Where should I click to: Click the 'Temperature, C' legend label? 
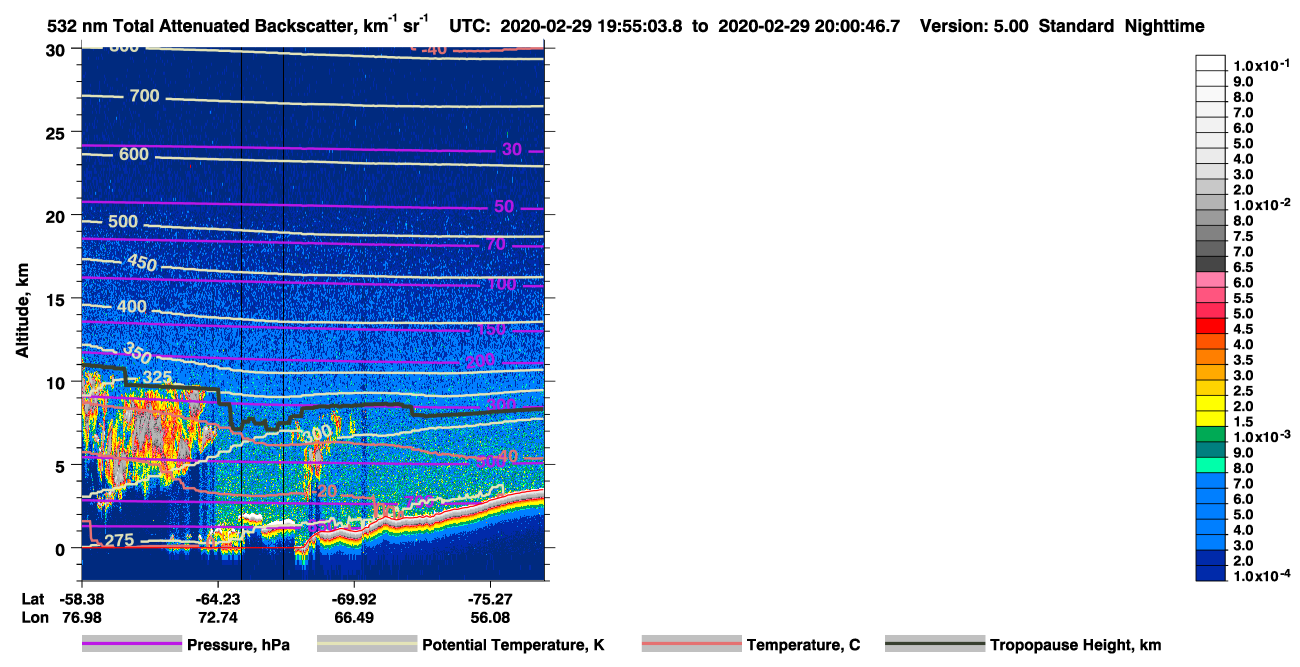coord(803,645)
